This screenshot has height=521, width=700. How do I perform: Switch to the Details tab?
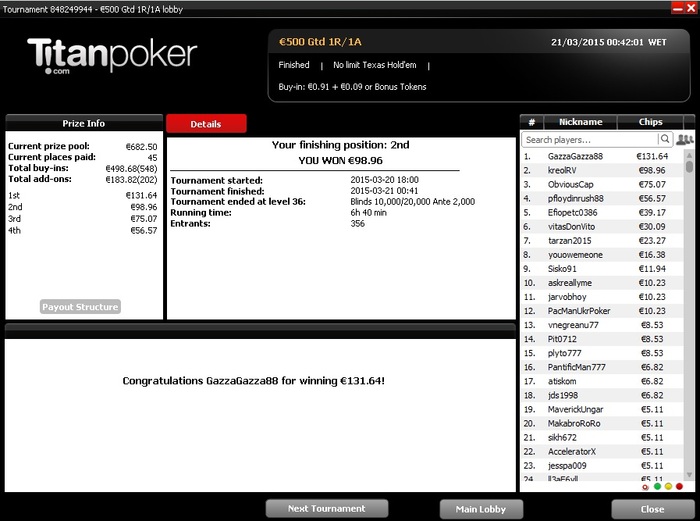206,124
